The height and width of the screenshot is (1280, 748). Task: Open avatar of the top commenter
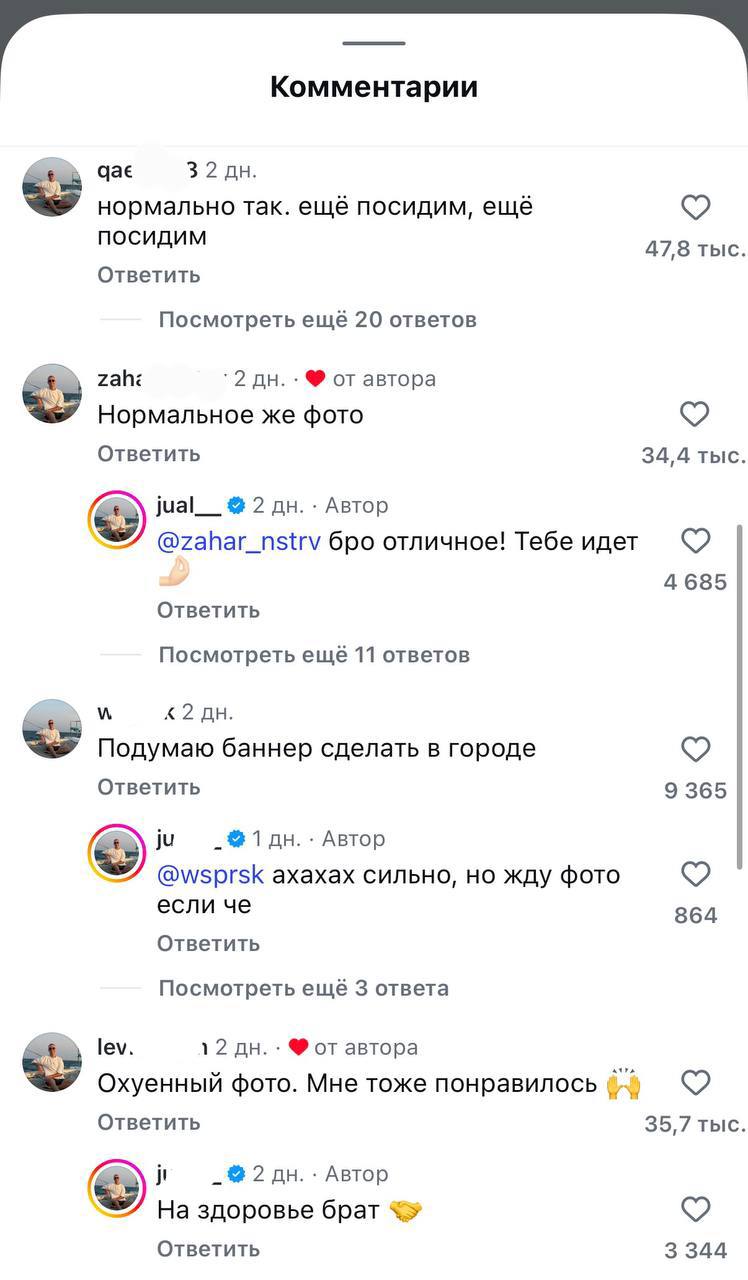(52, 187)
